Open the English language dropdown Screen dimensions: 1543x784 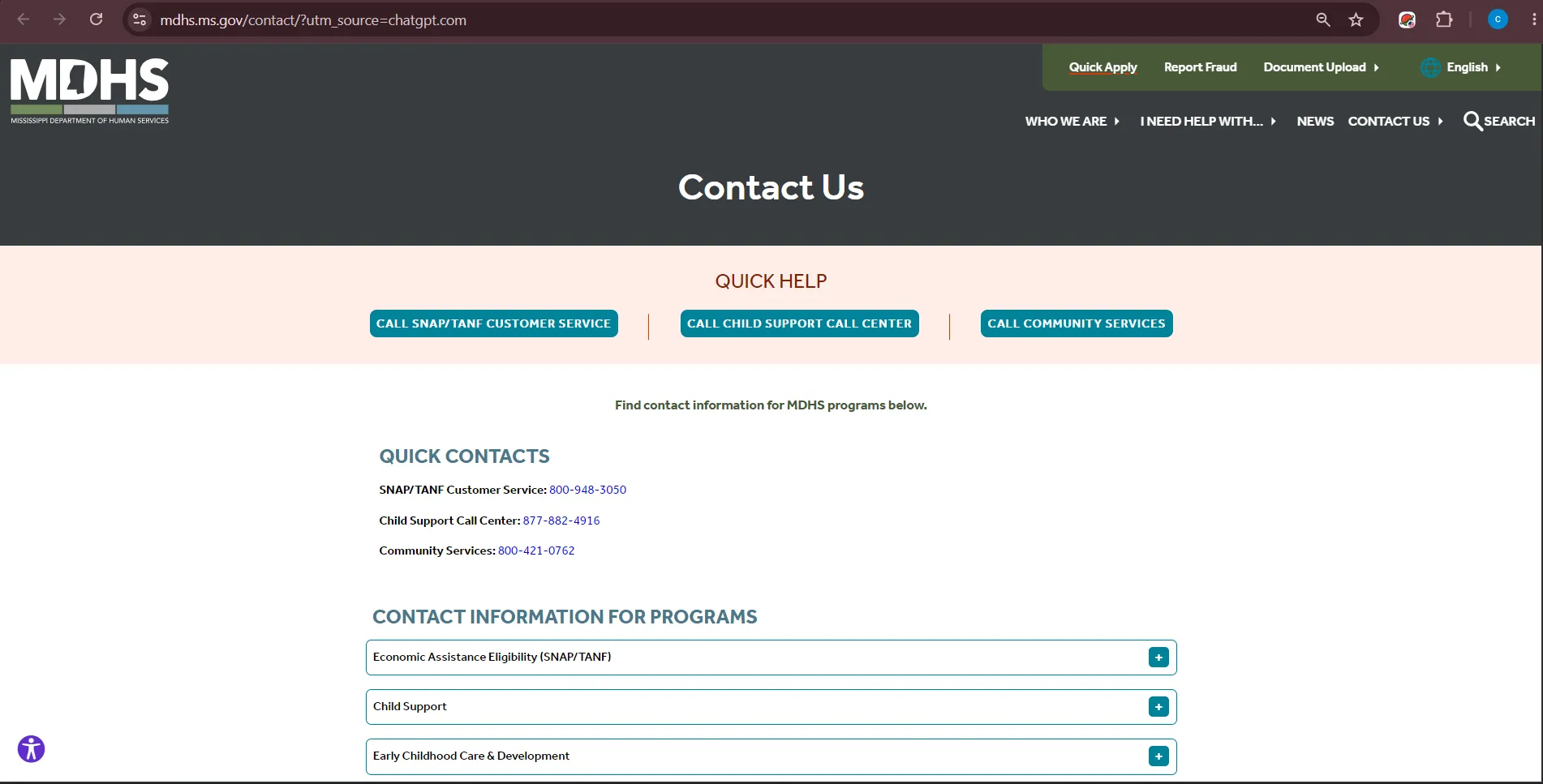[1473, 67]
